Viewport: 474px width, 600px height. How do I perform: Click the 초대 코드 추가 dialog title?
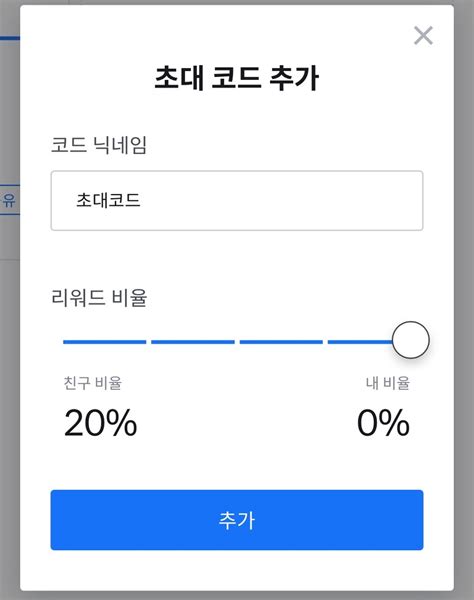[237, 78]
